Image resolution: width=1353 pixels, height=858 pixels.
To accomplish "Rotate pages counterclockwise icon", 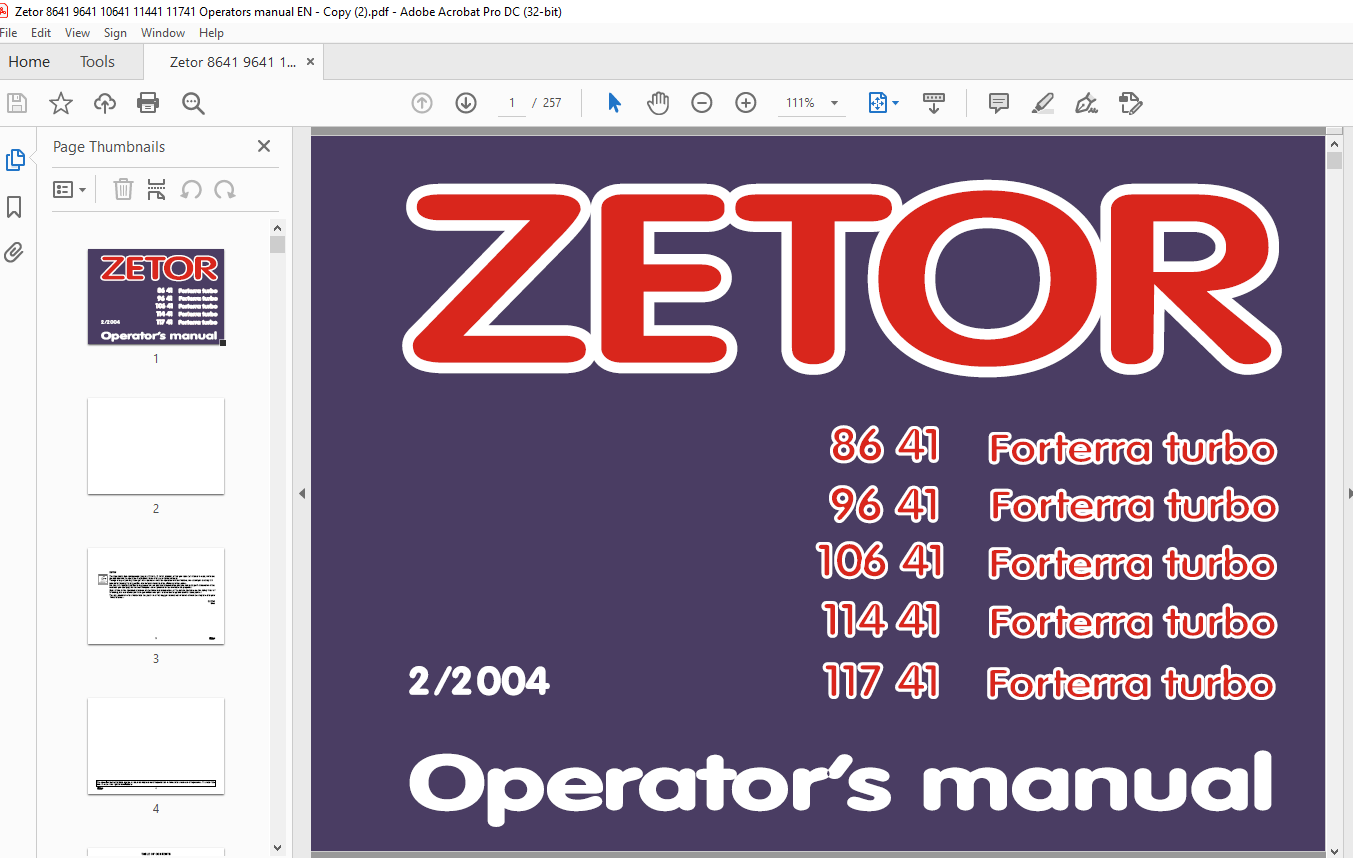I will [191, 189].
